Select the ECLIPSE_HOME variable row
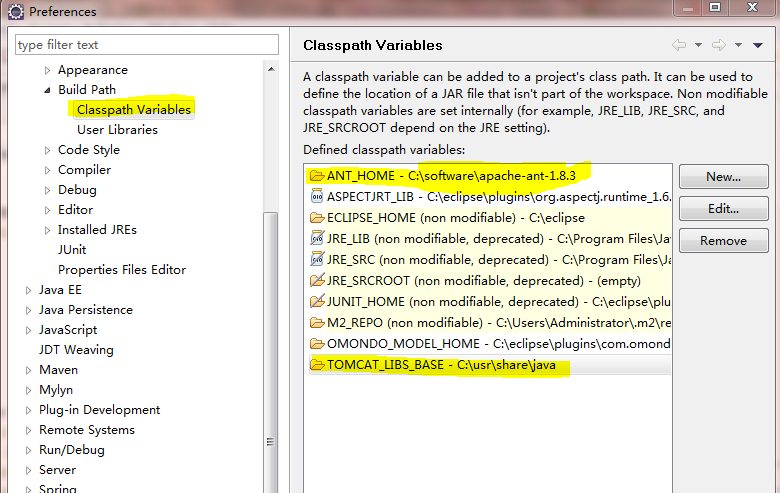780x493 pixels. coord(489,218)
